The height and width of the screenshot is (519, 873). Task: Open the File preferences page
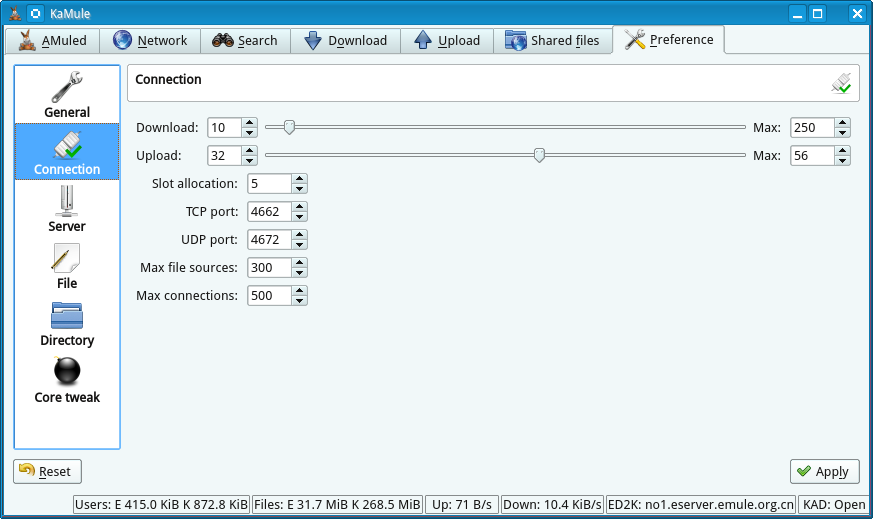tap(67, 266)
